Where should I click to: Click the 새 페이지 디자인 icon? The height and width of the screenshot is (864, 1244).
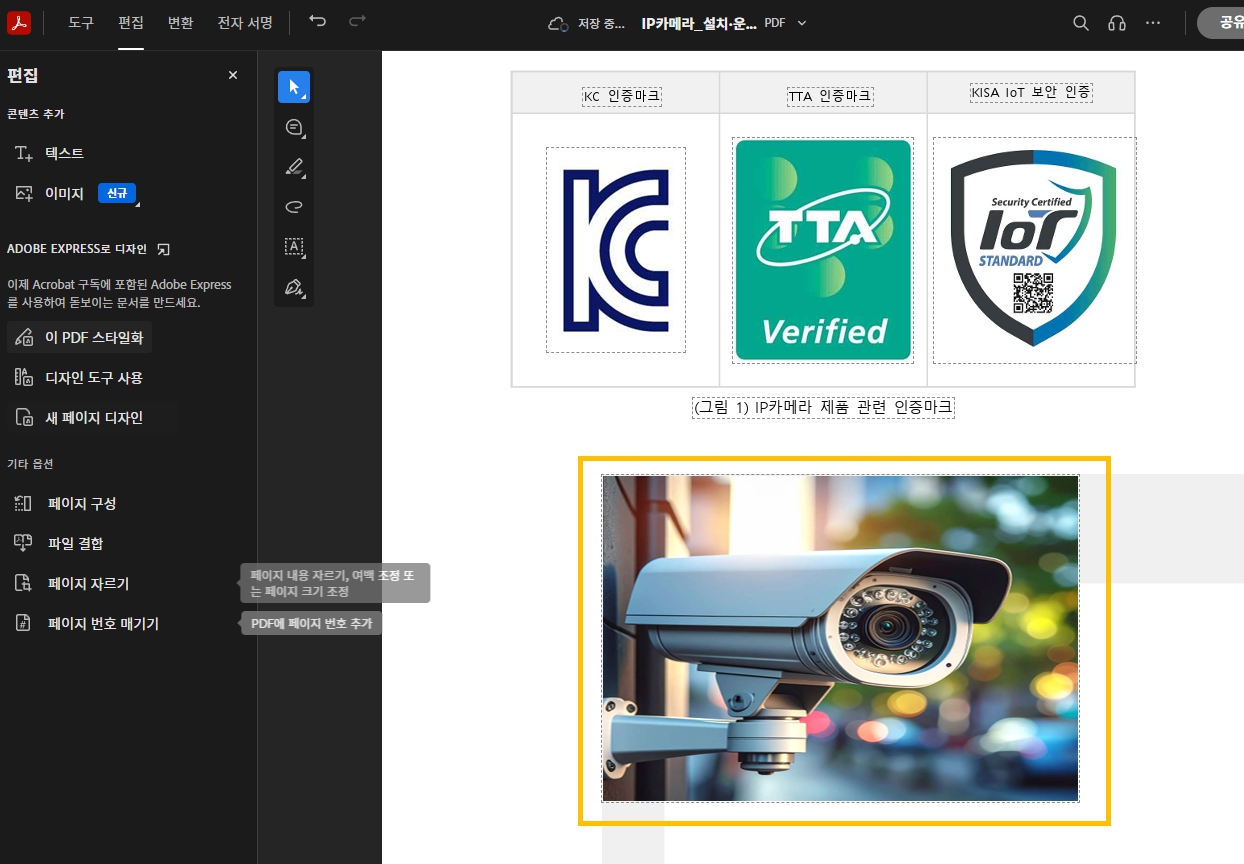click(x=24, y=418)
